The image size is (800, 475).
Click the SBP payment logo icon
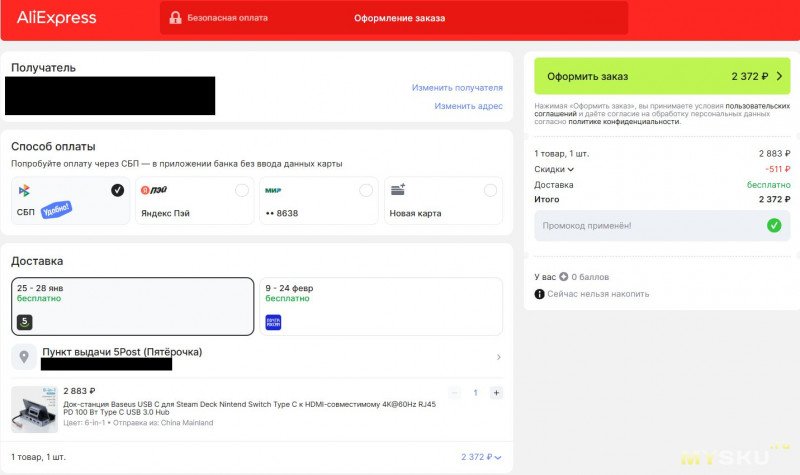tap(24, 190)
